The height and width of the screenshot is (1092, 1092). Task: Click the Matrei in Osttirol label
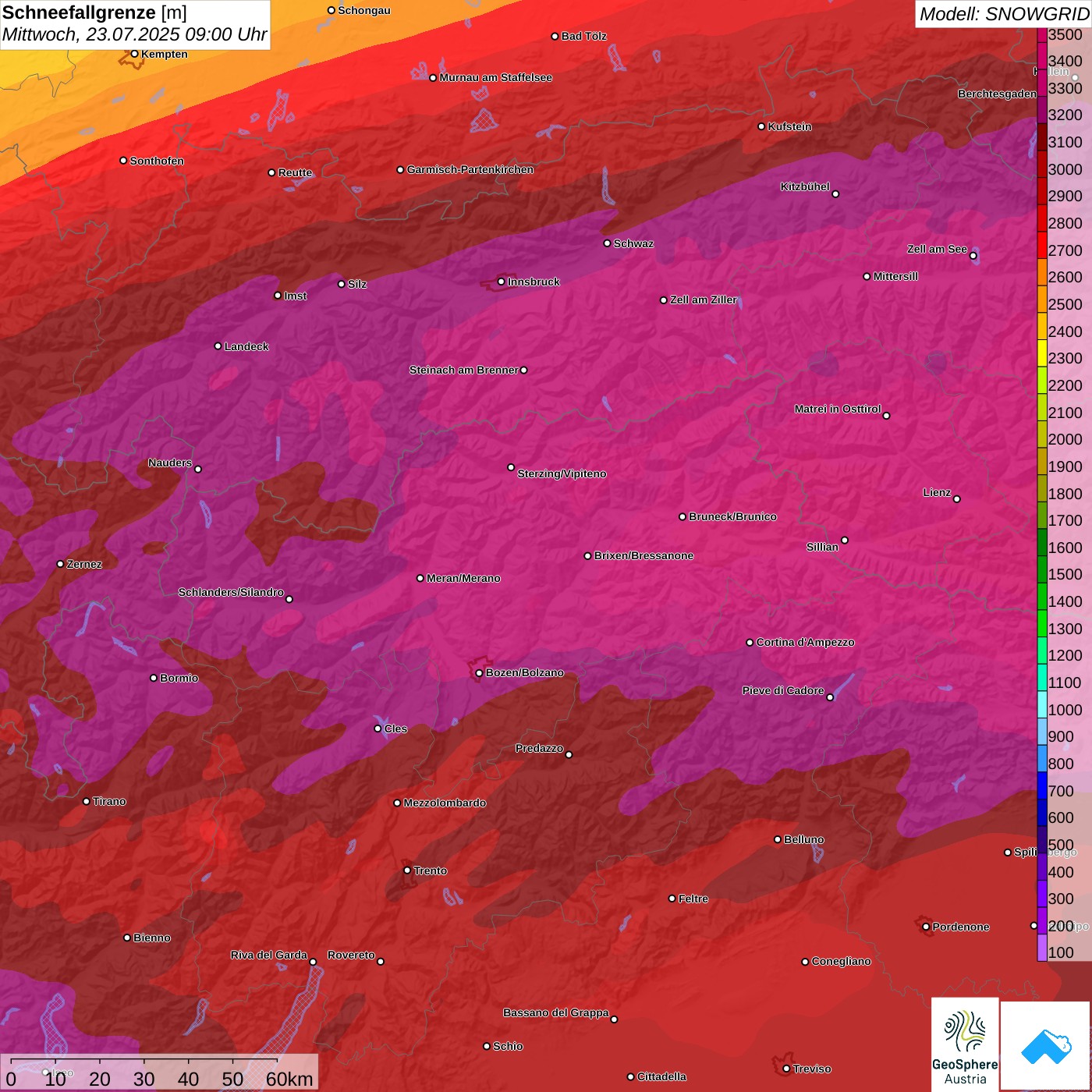[838, 409]
